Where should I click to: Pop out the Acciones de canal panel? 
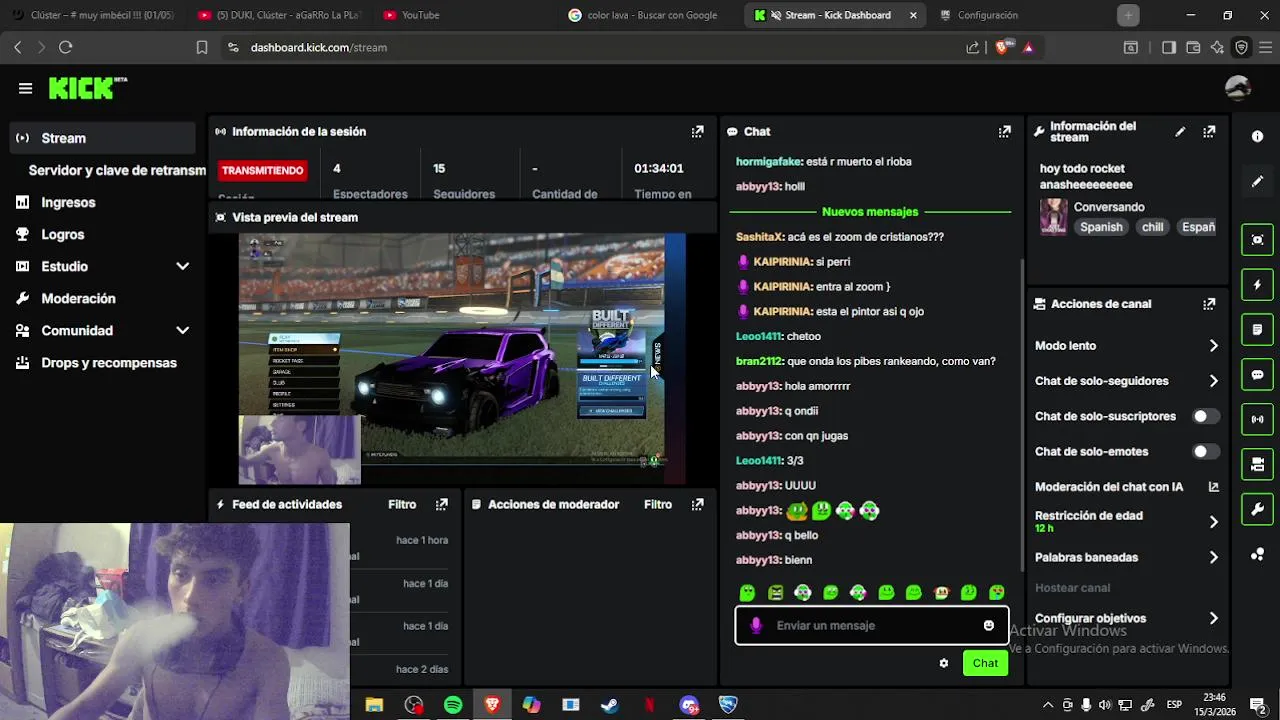pos(1209,304)
